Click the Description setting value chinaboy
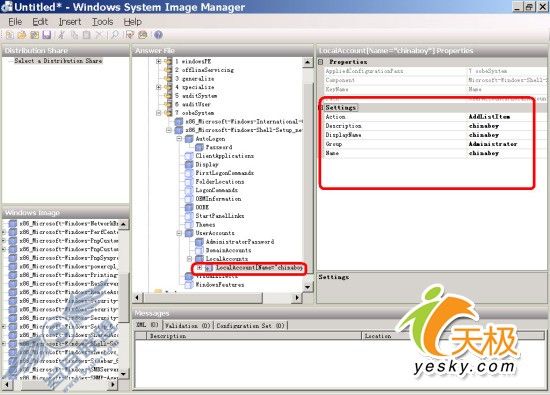 [484, 126]
